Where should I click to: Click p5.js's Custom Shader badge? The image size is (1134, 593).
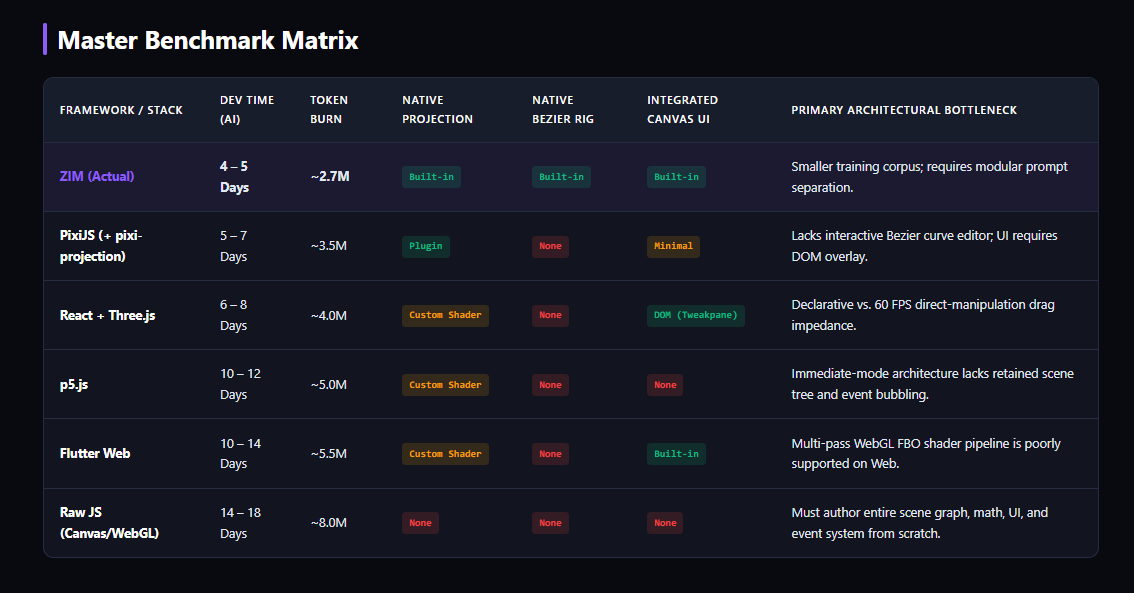pyautogui.click(x=445, y=385)
